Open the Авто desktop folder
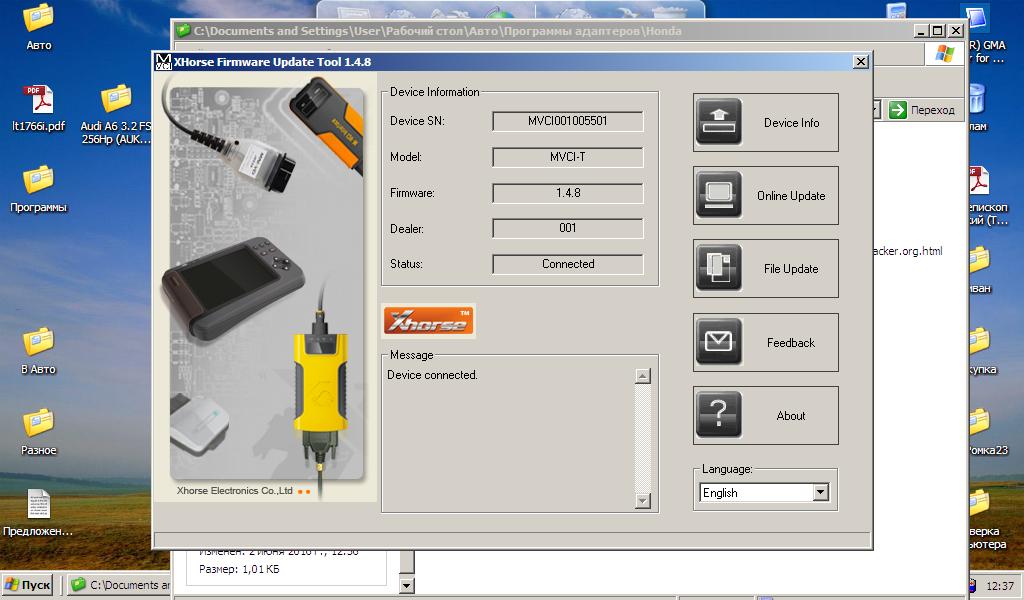The width and height of the screenshot is (1024, 600). click(39, 27)
